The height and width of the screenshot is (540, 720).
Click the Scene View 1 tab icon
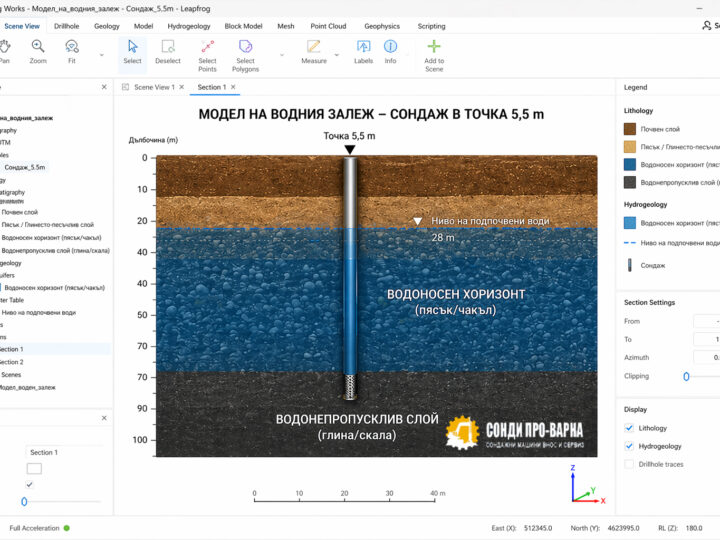(x=125, y=87)
